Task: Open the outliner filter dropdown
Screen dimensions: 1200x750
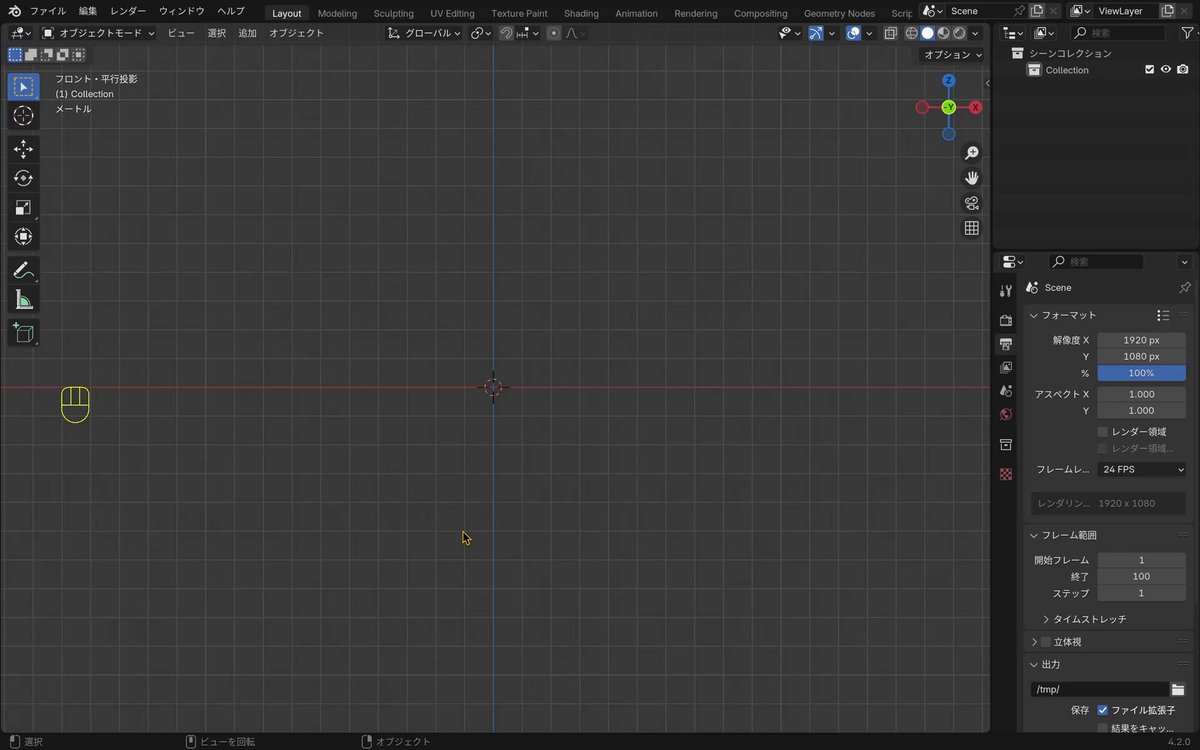Action: click(x=1186, y=33)
